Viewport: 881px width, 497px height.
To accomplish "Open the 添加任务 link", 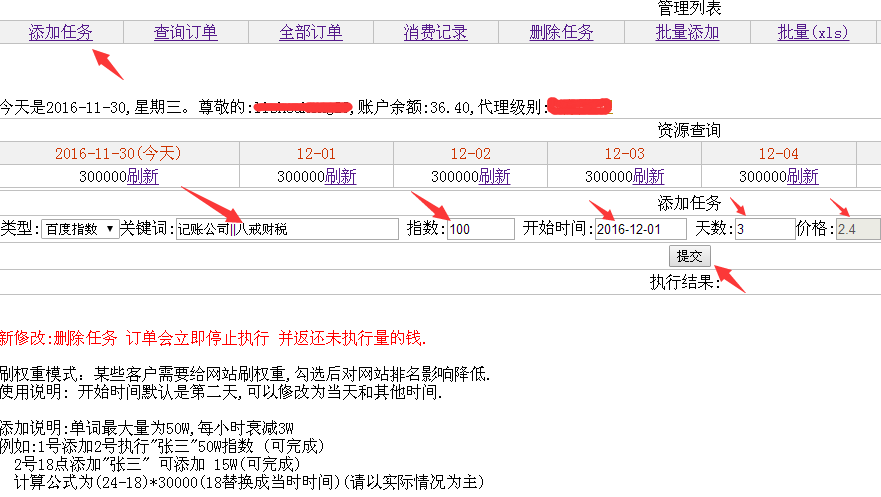I will pos(61,33).
